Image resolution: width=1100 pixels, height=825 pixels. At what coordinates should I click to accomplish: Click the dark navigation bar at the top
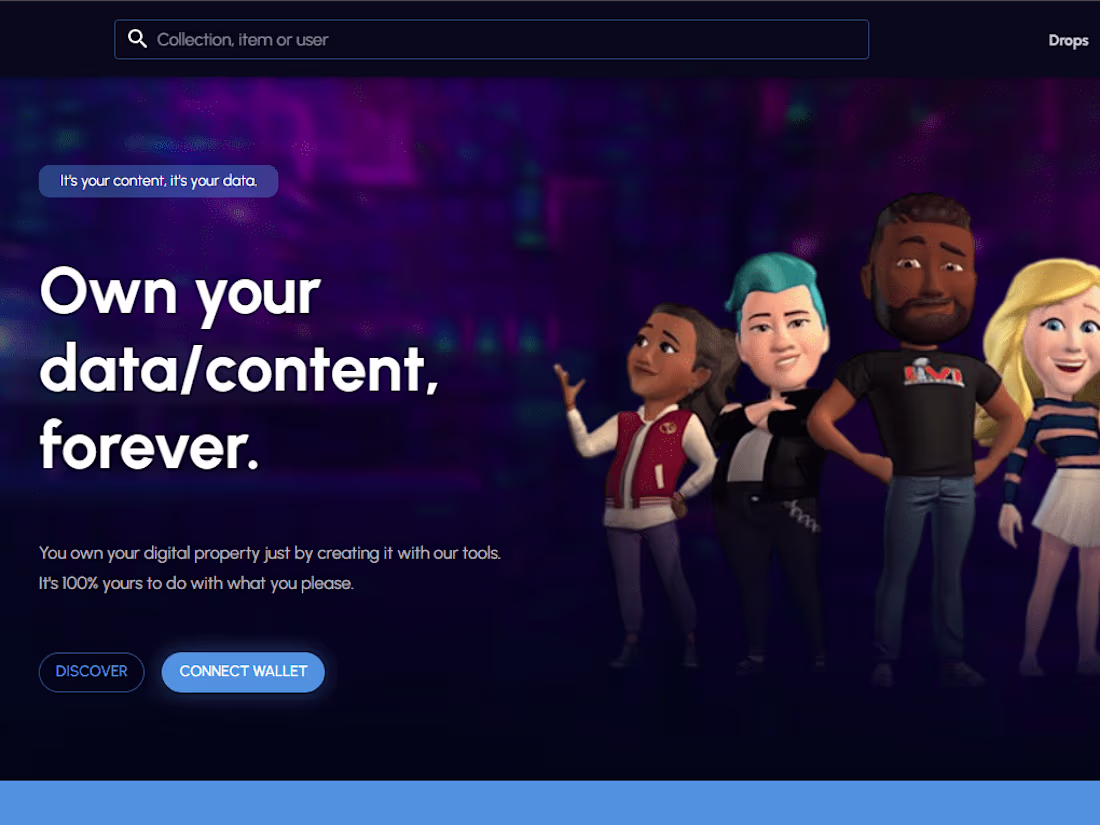pos(550,39)
